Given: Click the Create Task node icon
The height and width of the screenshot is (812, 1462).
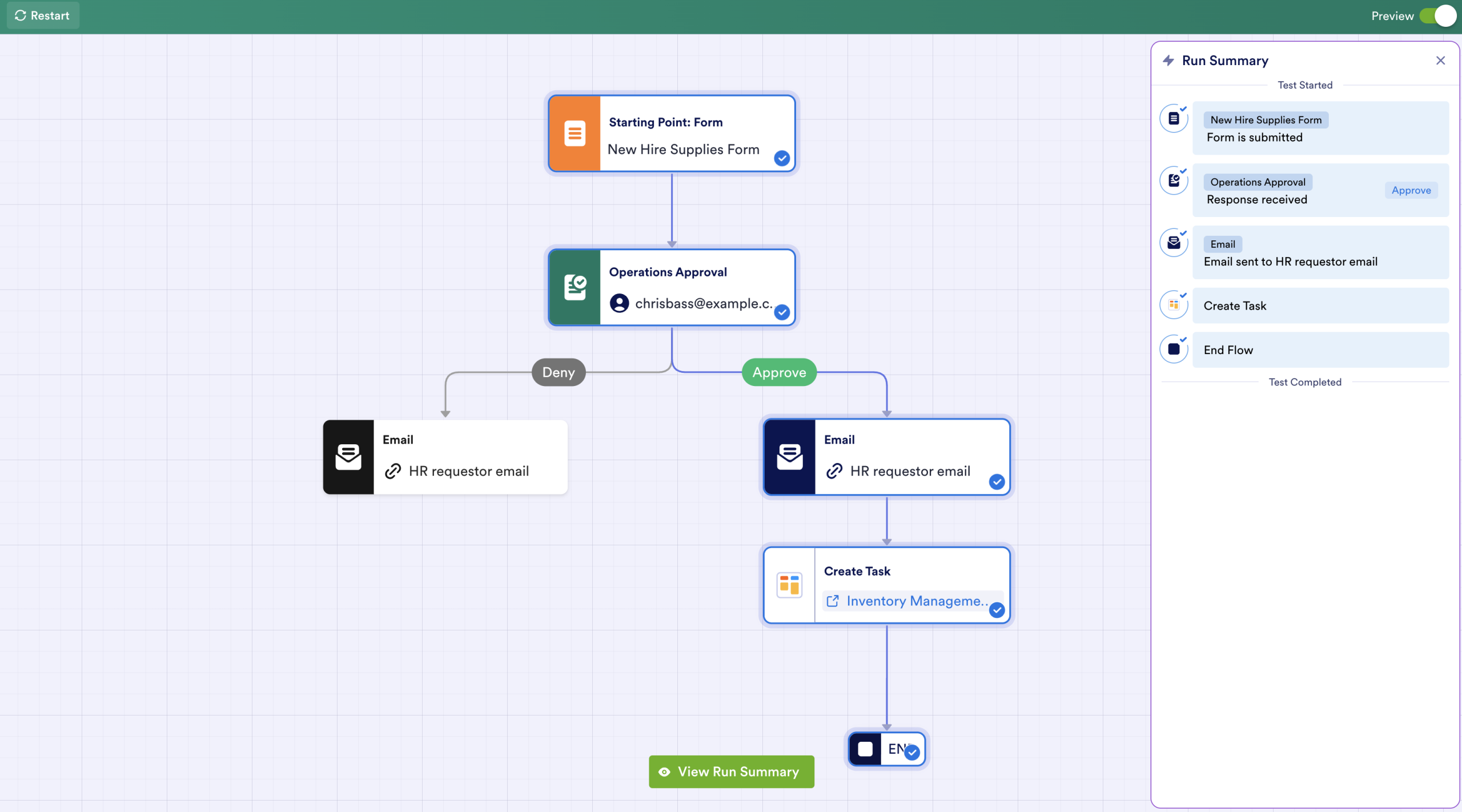Looking at the screenshot, I should pyautogui.click(x=789, y=584).
